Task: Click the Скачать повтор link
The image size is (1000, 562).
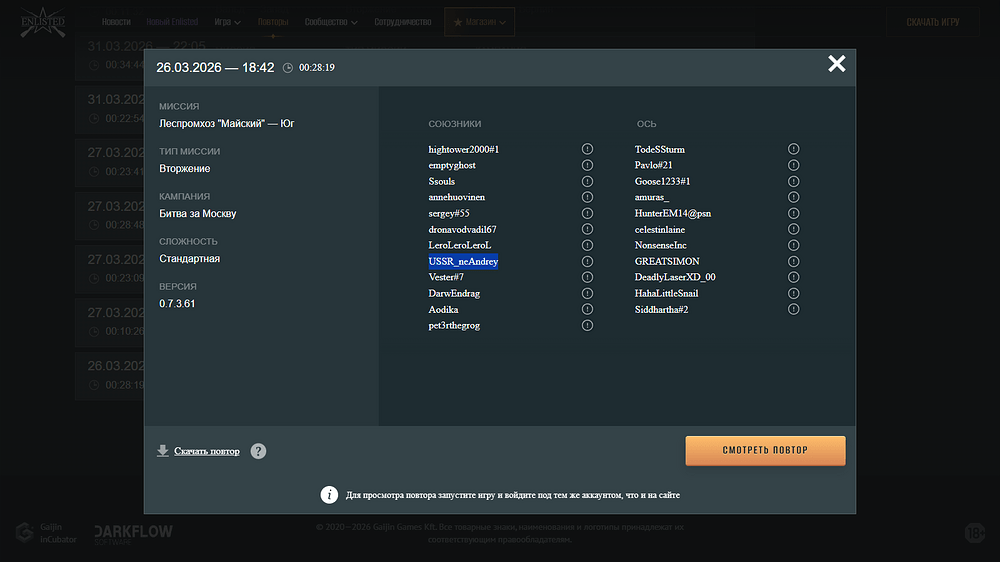Action: pyautogui.click(x=207, y=451)
